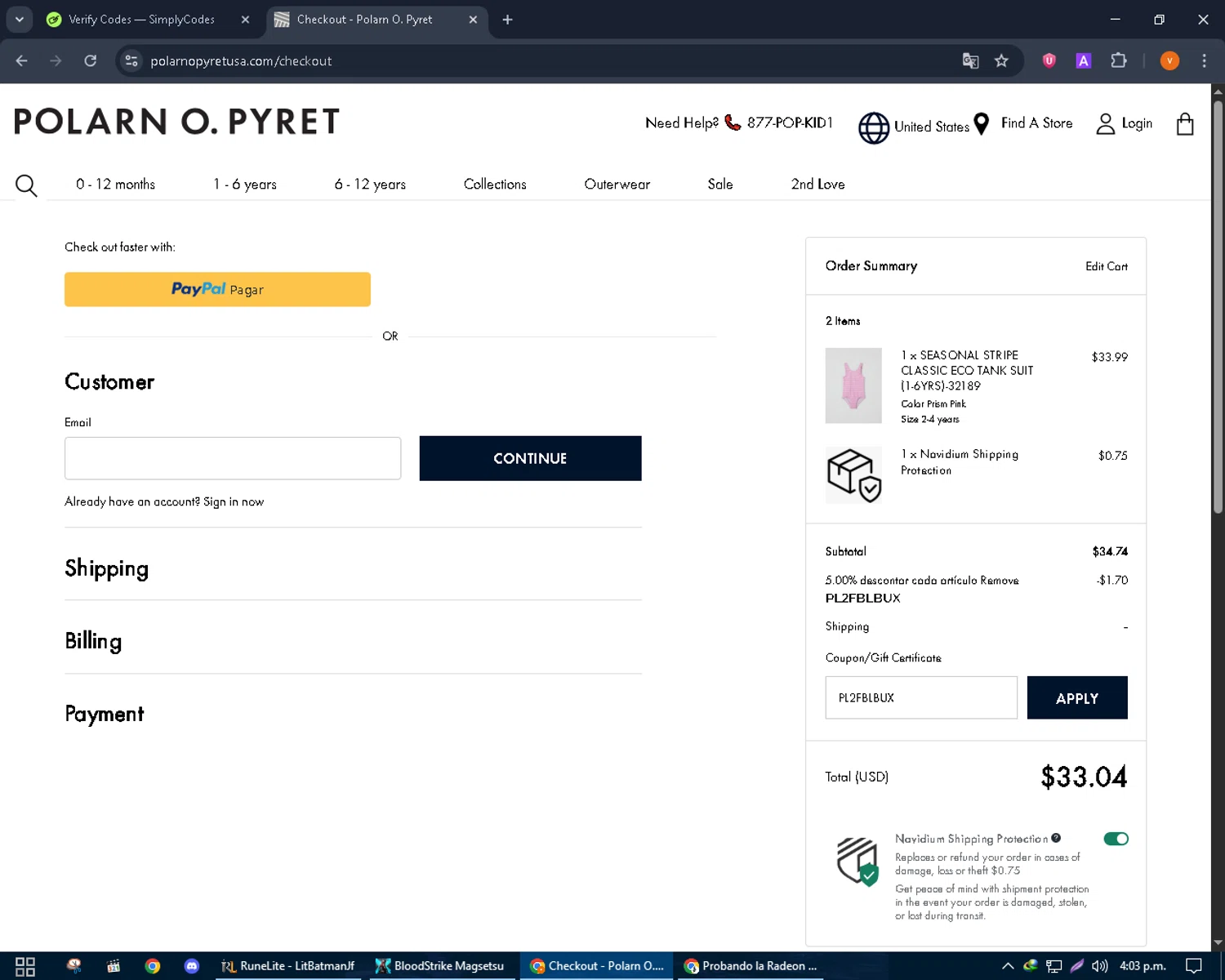
Task: Open the tab search dropdown arrow
Action: pyautogui.click(x=19, y=20)
